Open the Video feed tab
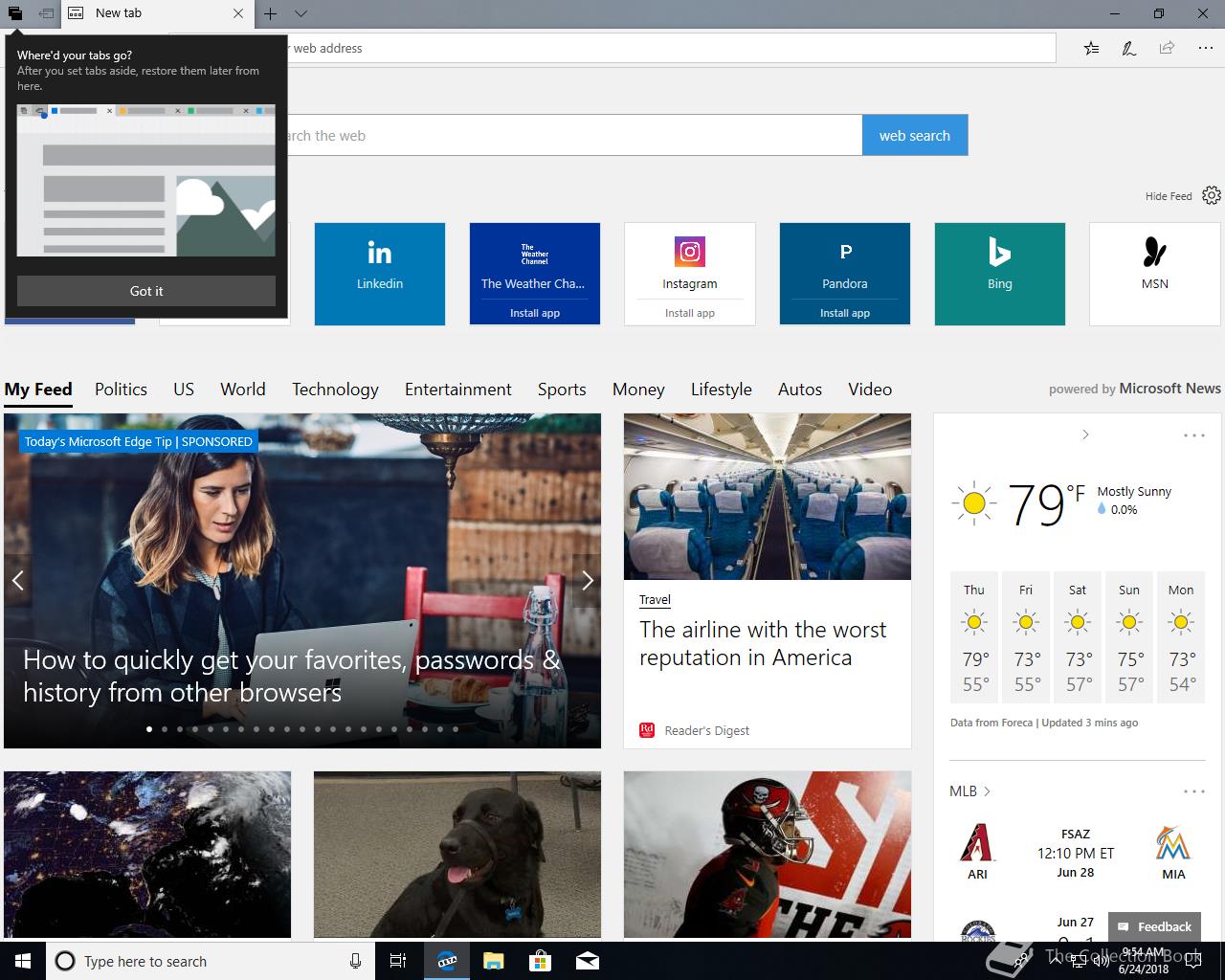 pyautogui.click(x=870, y=390)
